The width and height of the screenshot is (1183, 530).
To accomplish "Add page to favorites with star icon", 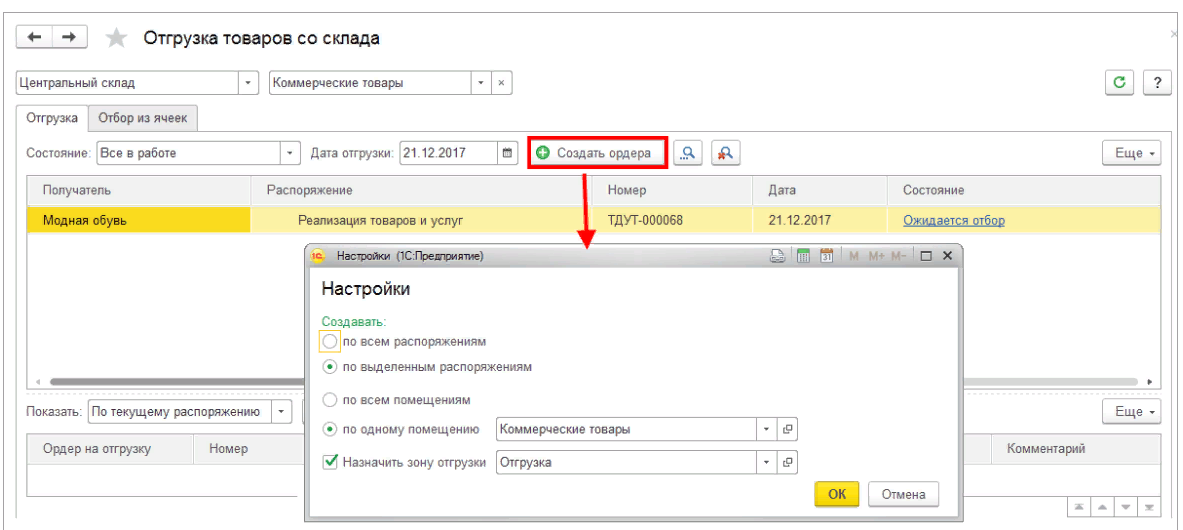I will coord(116,39).
